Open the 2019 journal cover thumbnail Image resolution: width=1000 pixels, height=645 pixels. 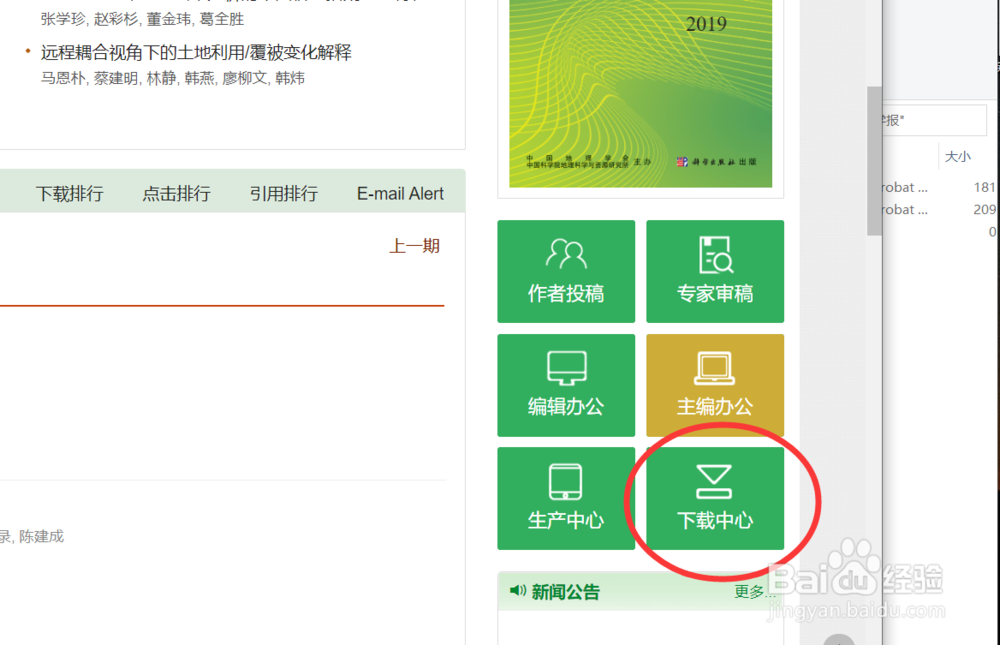pyautogui.click(x=639, y=95)
